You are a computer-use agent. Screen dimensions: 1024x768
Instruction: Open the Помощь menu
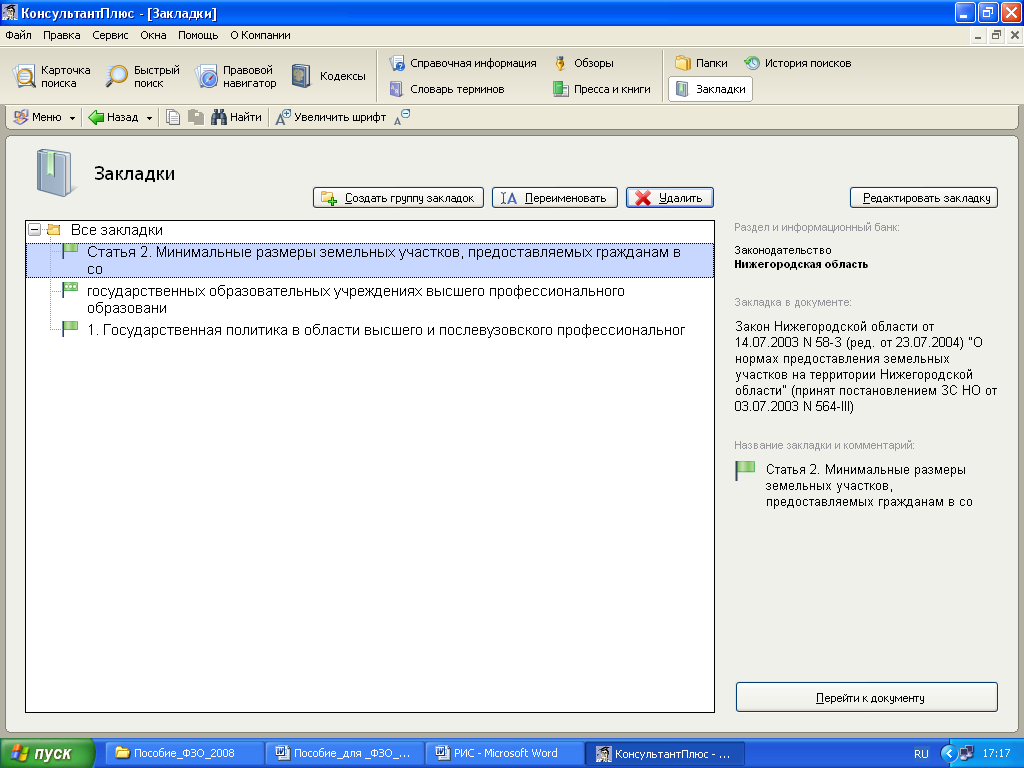pos(198,35)
